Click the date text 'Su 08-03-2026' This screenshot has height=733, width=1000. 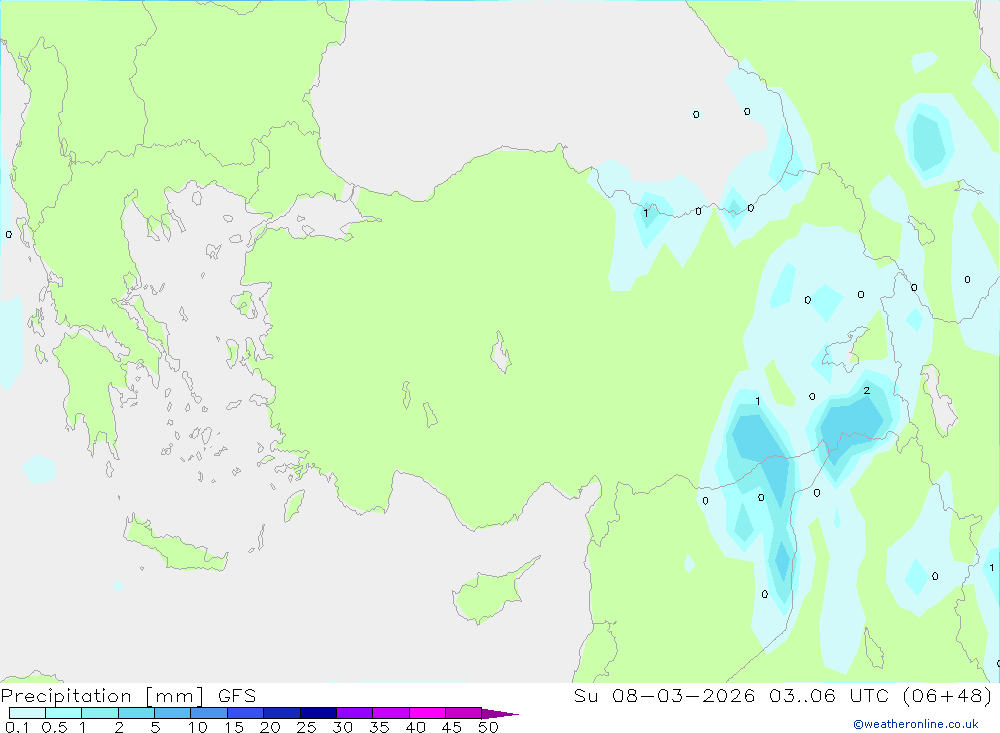665,696
